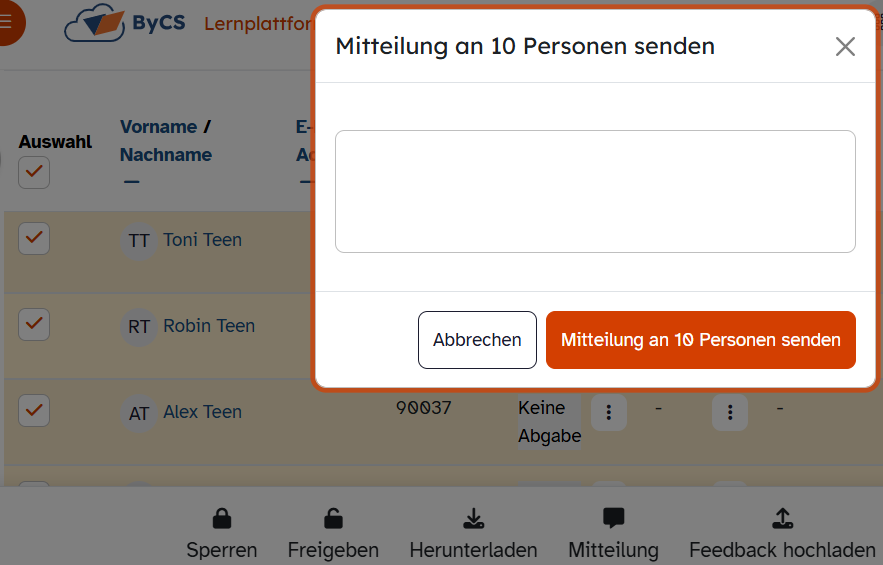The image size is (883, 565).
Task: Sort by the Nachname column header
Action: point(166,155)
